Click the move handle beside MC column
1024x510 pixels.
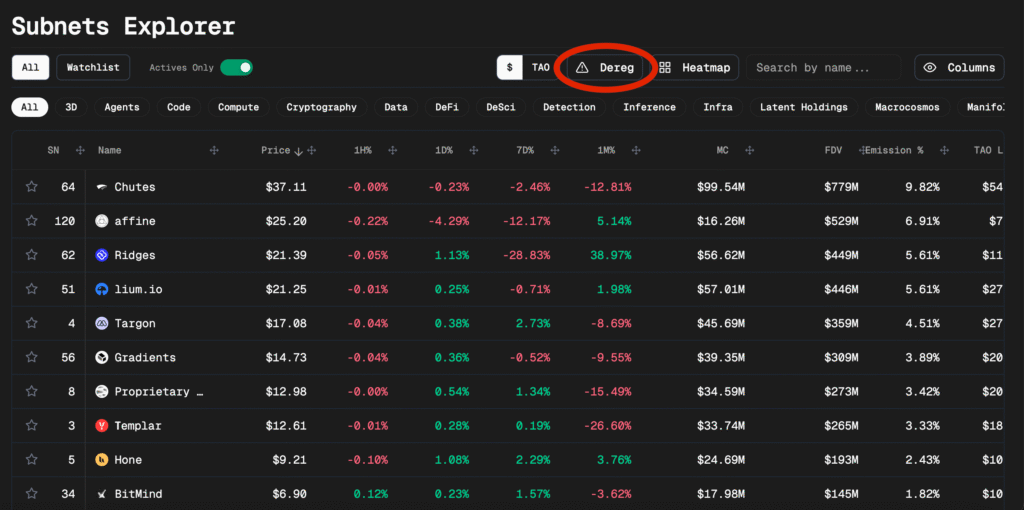(x=750, y=150)
